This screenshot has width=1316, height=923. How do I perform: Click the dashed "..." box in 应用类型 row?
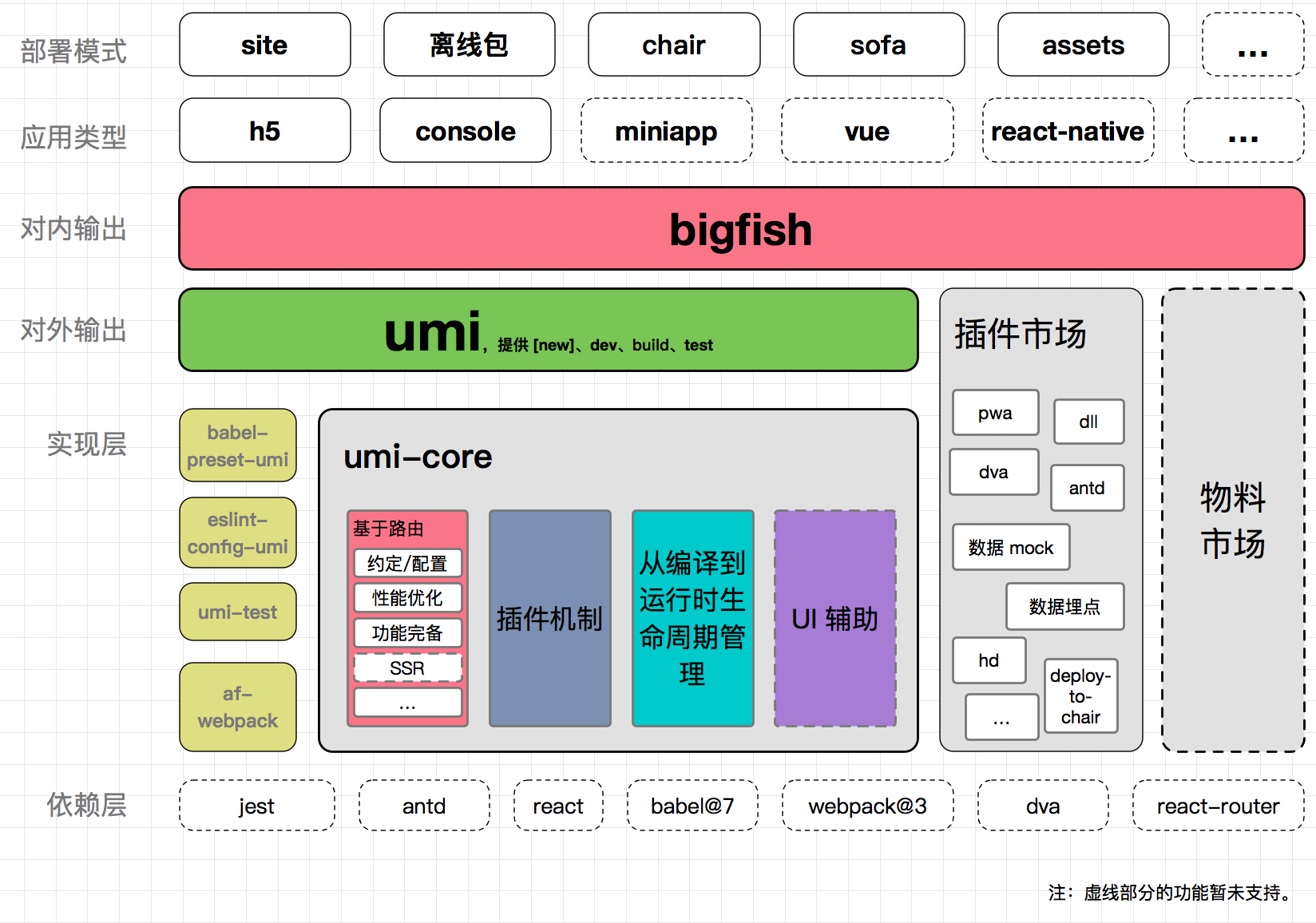[1244, 130]
